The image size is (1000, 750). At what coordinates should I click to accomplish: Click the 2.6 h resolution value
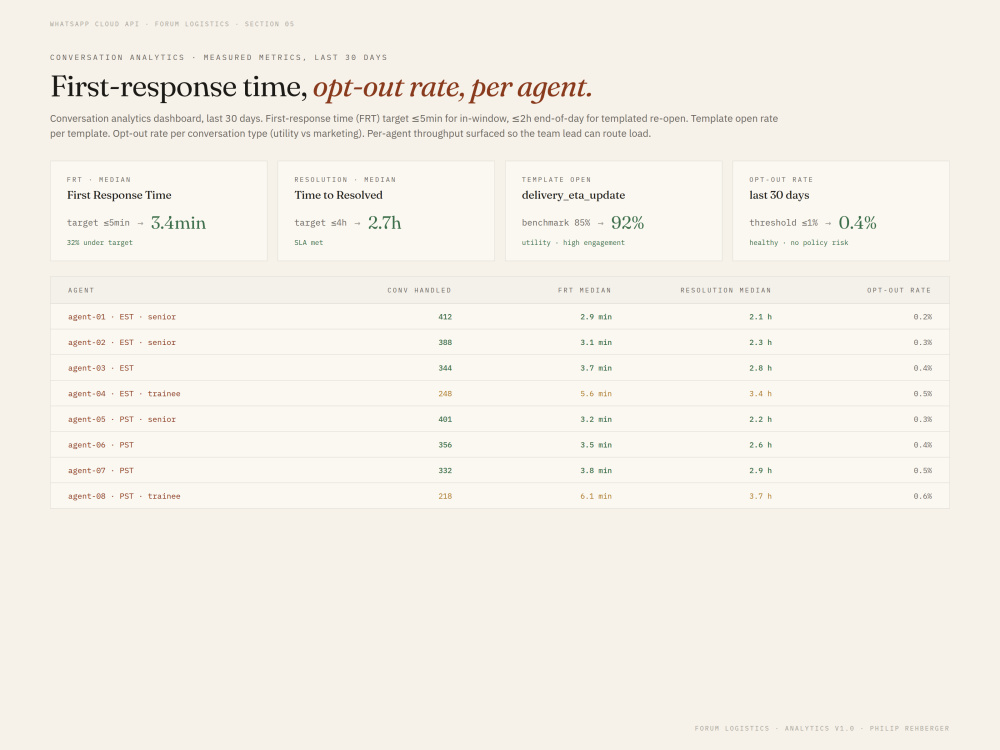point(760,445)
